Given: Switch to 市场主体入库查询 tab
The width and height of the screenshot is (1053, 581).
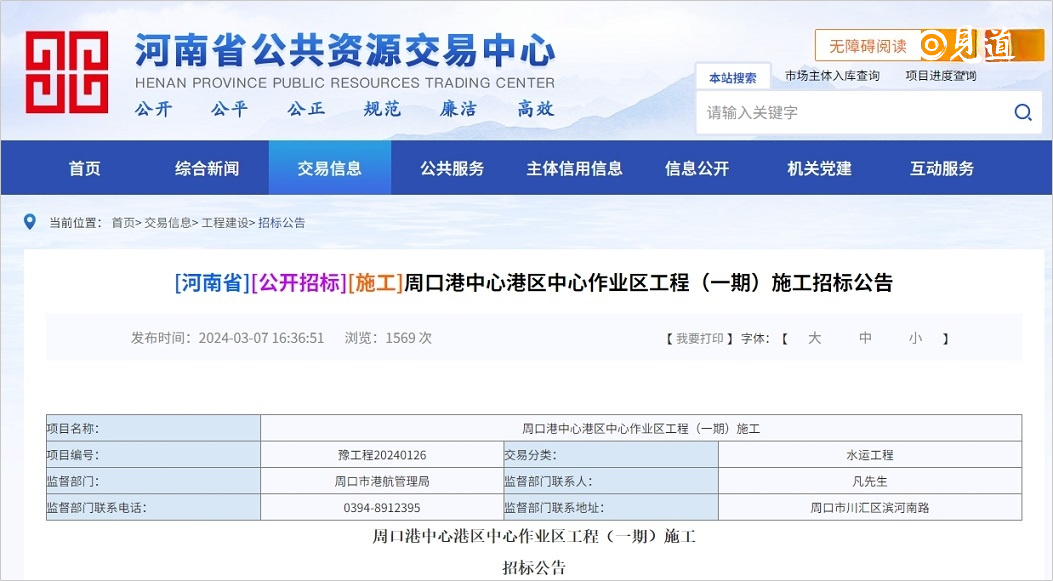Looking at the screenshot, I should 832,76.
